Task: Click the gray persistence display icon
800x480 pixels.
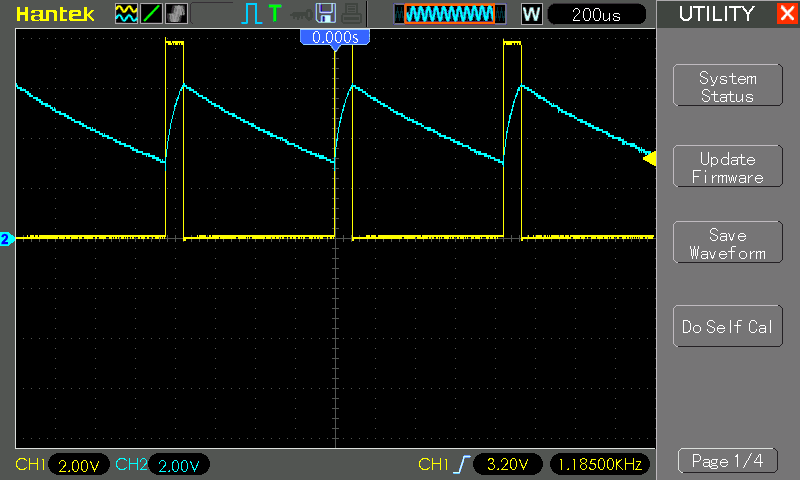Action: [177, 14]
